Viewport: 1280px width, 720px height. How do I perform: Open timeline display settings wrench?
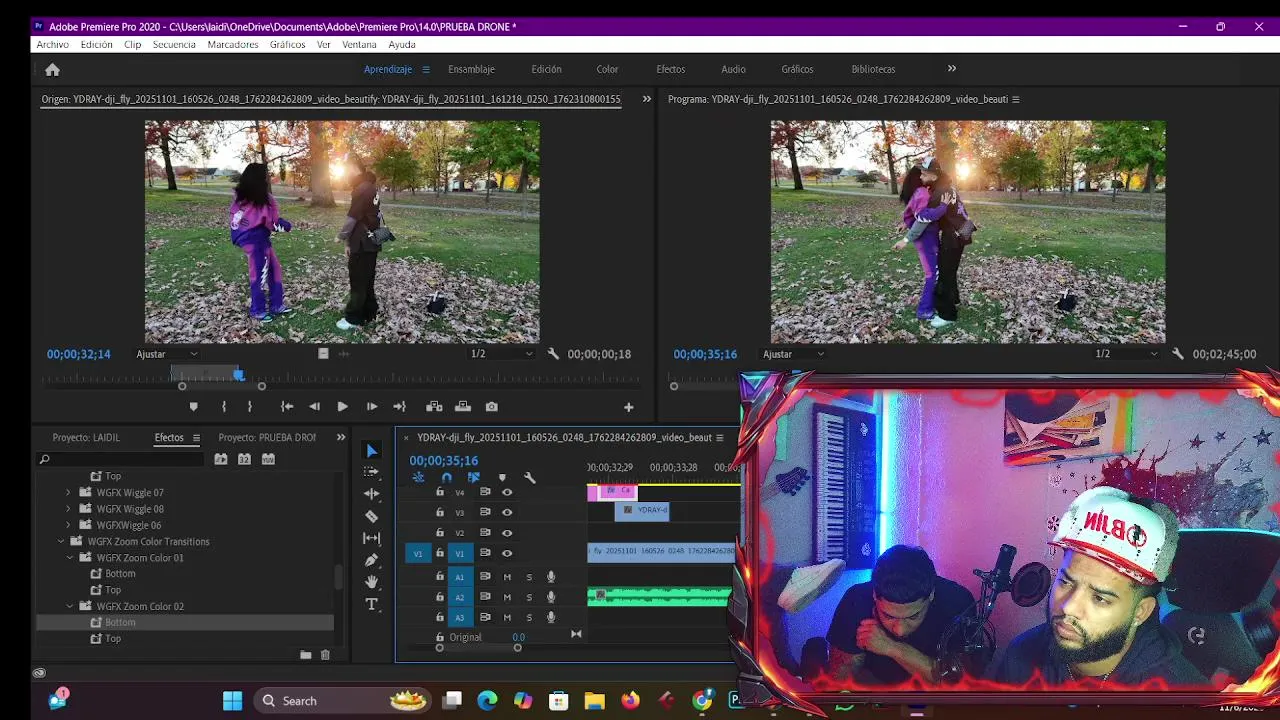tap(530, 478)
